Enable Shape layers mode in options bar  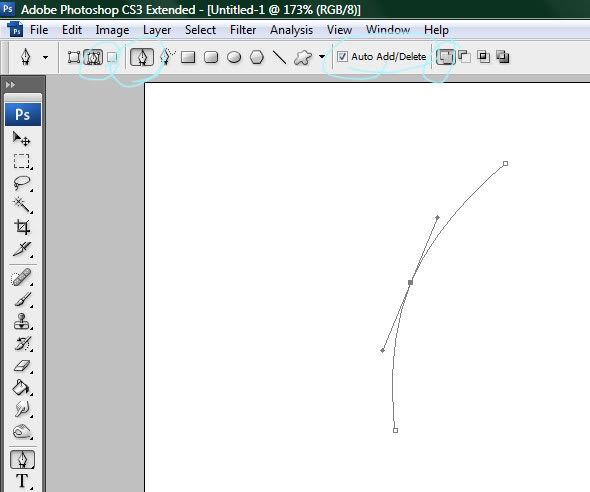[x=74, y=57]
